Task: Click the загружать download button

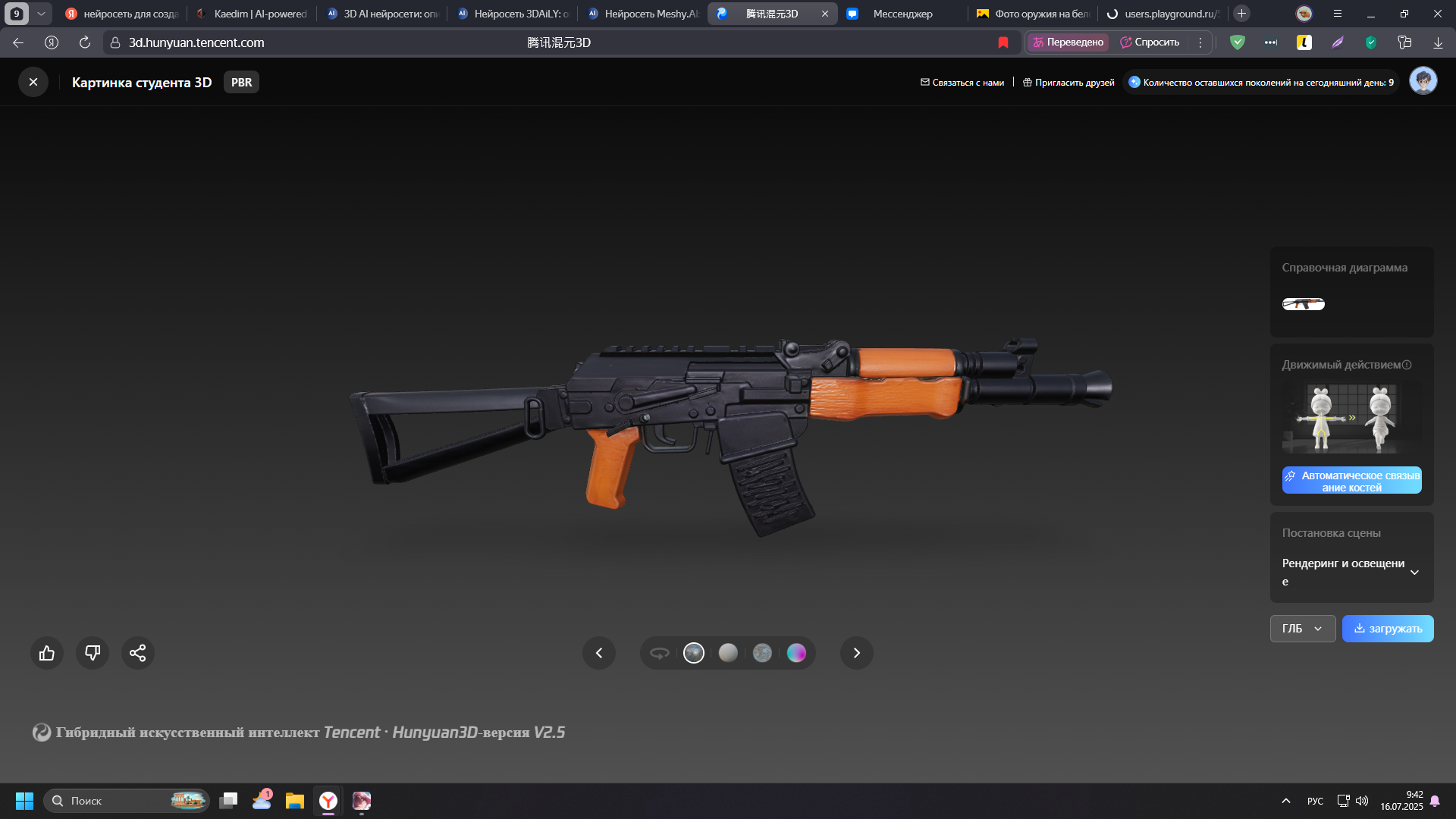Action: [1388, 629]
